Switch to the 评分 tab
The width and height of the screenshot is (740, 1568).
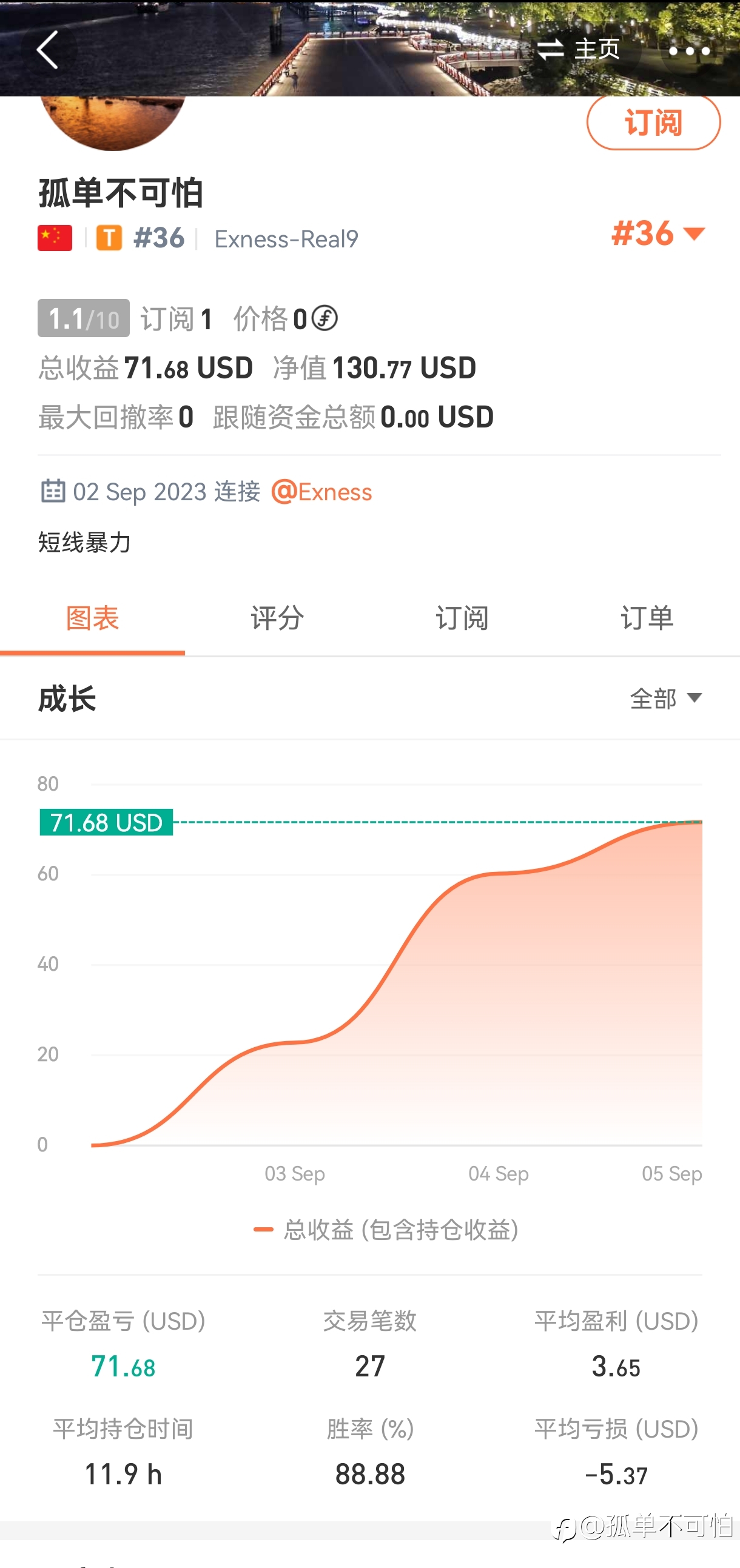click(277, 618)
